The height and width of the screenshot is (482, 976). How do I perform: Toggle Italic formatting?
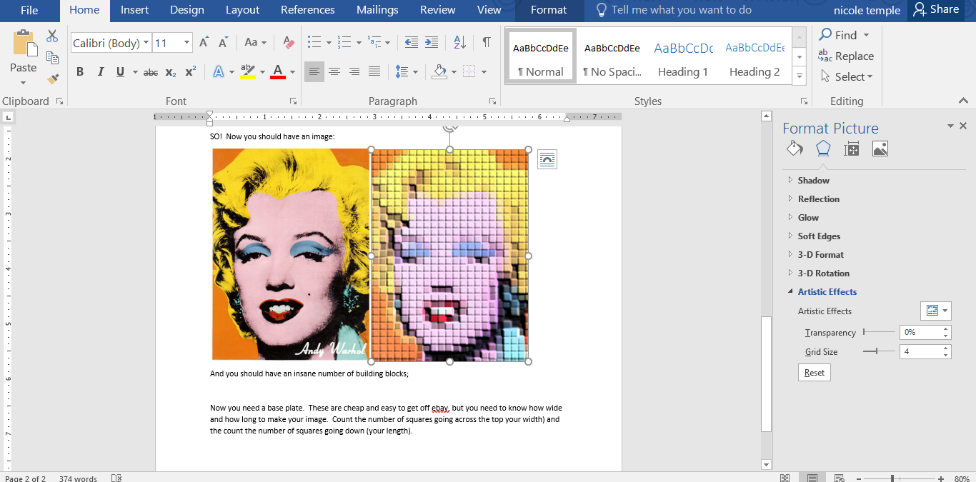pos(100,72)
